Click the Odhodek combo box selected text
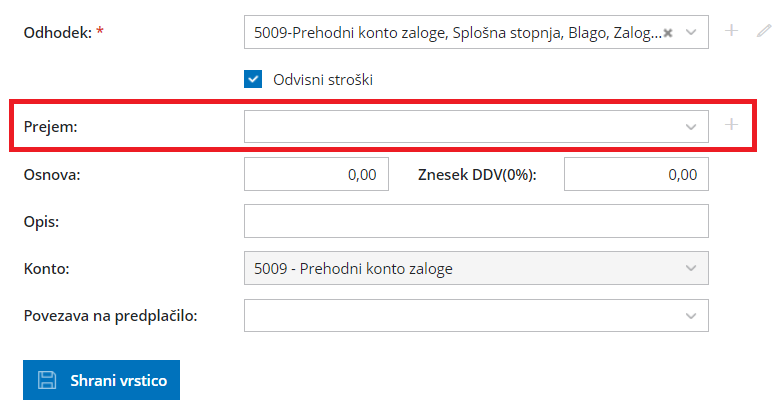The image size is (784, 408). point(456,32)
